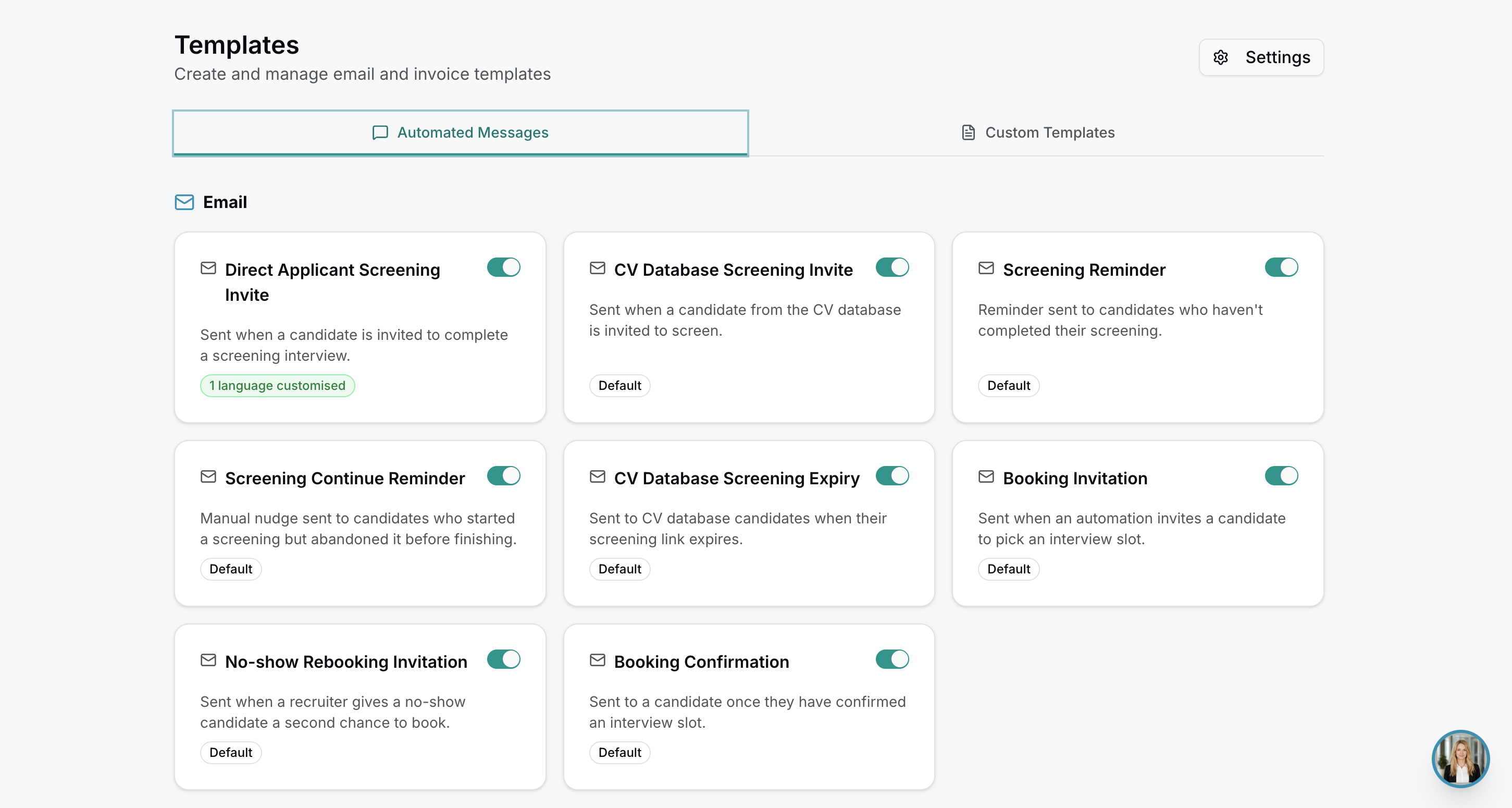Toggle the Screening Reminder switch
Viewport: 1512px width, 808px height.
coord(1281,267)
